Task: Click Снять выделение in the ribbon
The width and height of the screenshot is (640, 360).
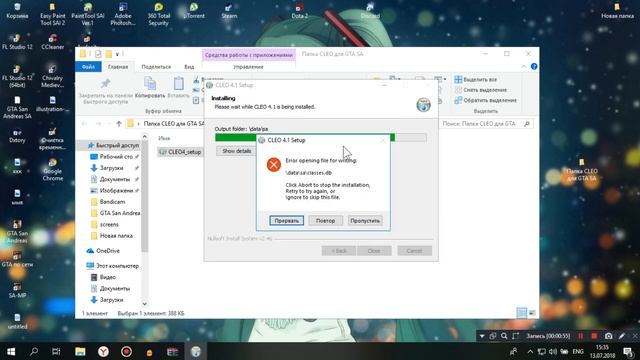Action: pos(481,90)
